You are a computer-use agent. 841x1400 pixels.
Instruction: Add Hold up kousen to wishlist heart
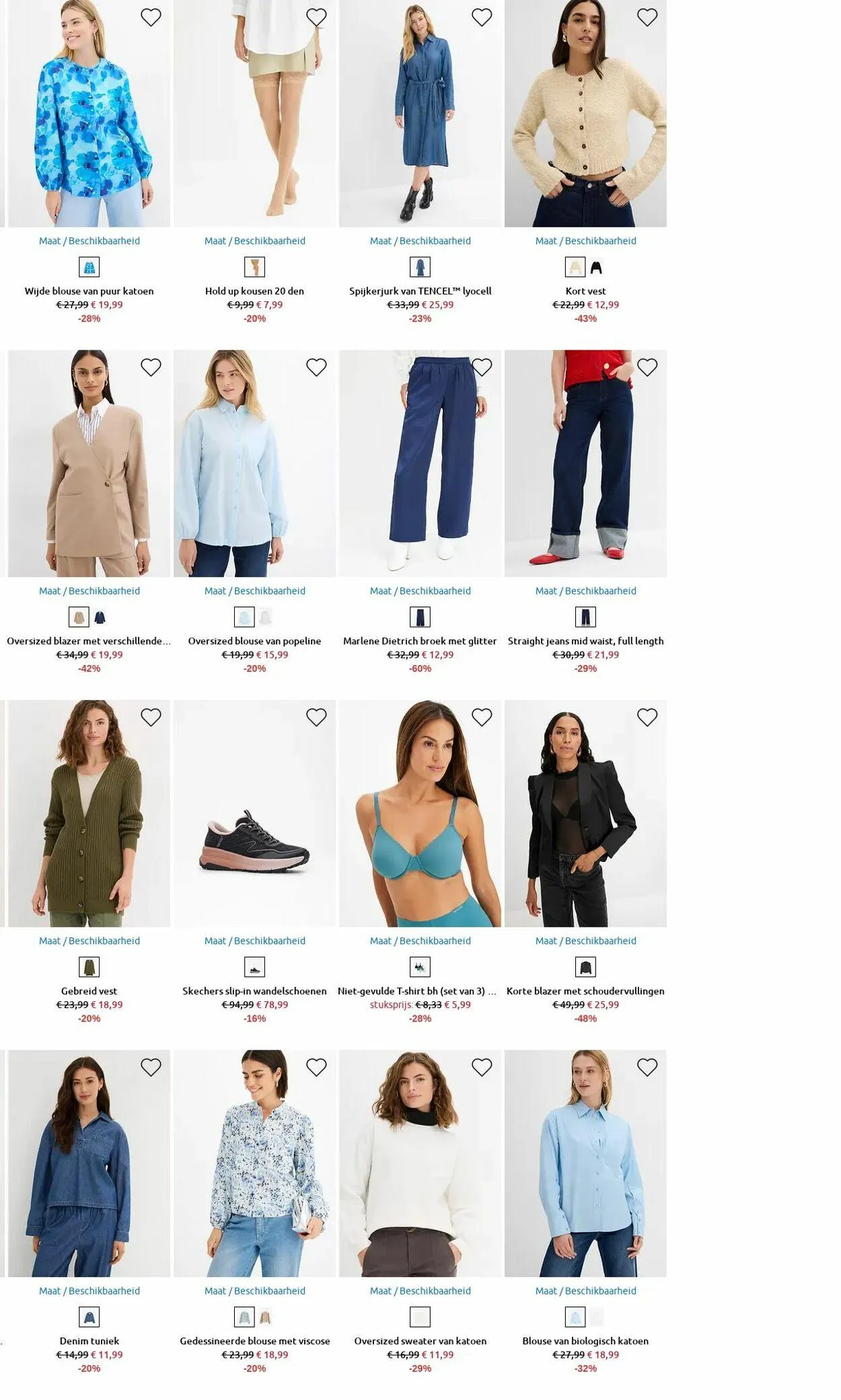coord(316,17)
